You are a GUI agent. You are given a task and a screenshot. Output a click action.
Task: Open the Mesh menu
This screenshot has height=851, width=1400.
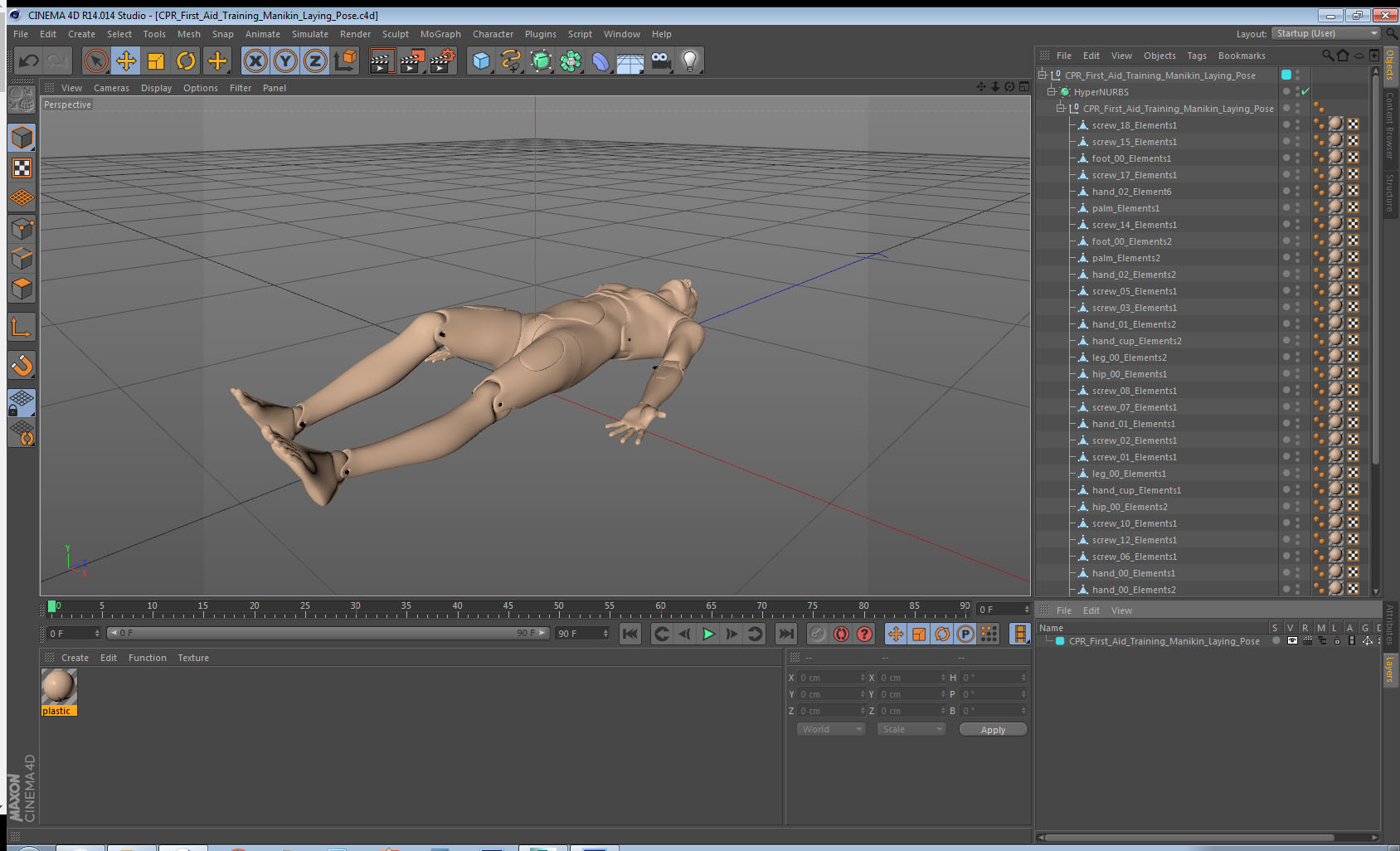click(x=188, y=34)
